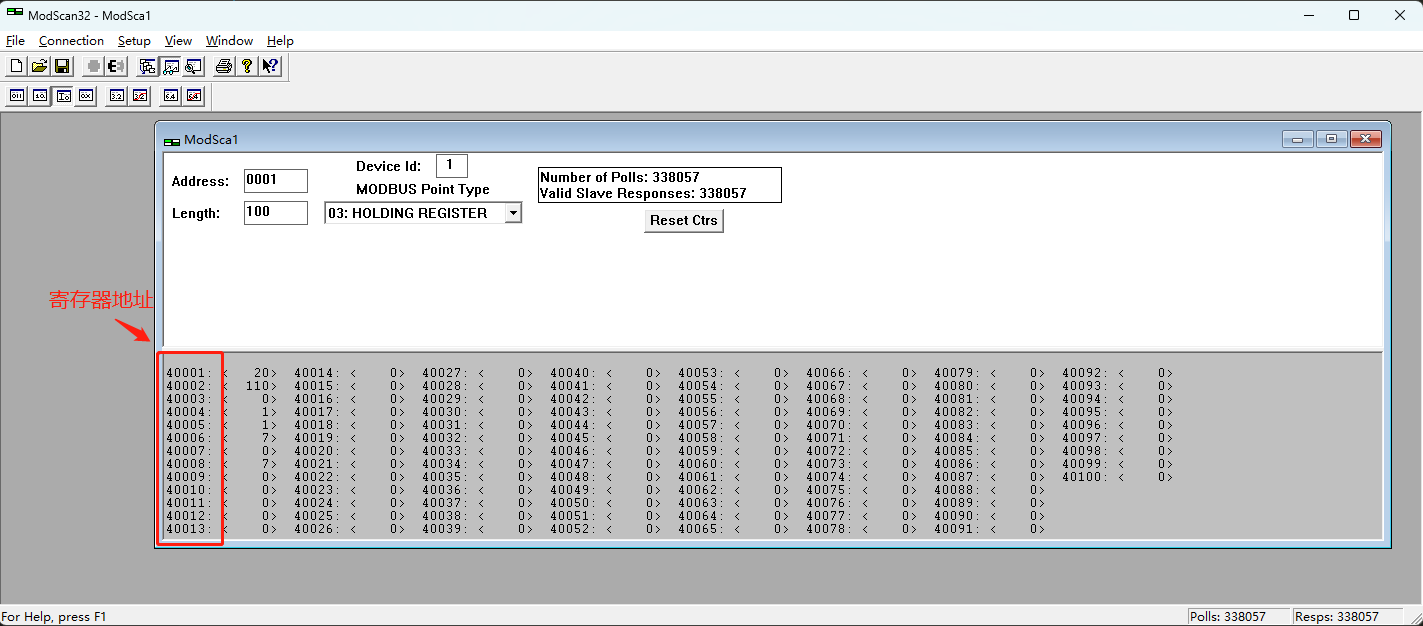1423x626 pixels.
Task: Select Decimal display format icon
Action: pyautogui.click(x=40, y=96)
